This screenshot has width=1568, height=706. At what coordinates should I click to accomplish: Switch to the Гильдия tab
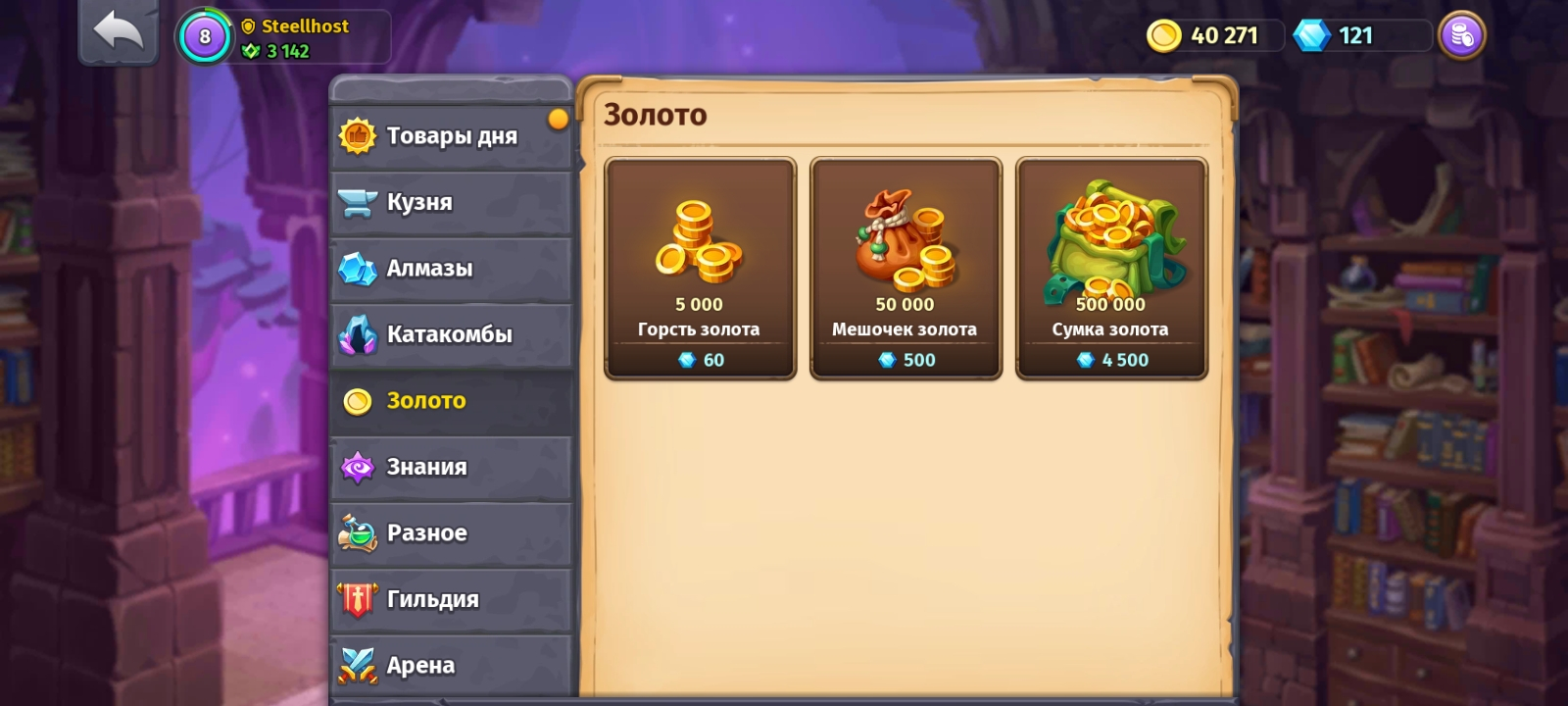(x=451, y=600)
